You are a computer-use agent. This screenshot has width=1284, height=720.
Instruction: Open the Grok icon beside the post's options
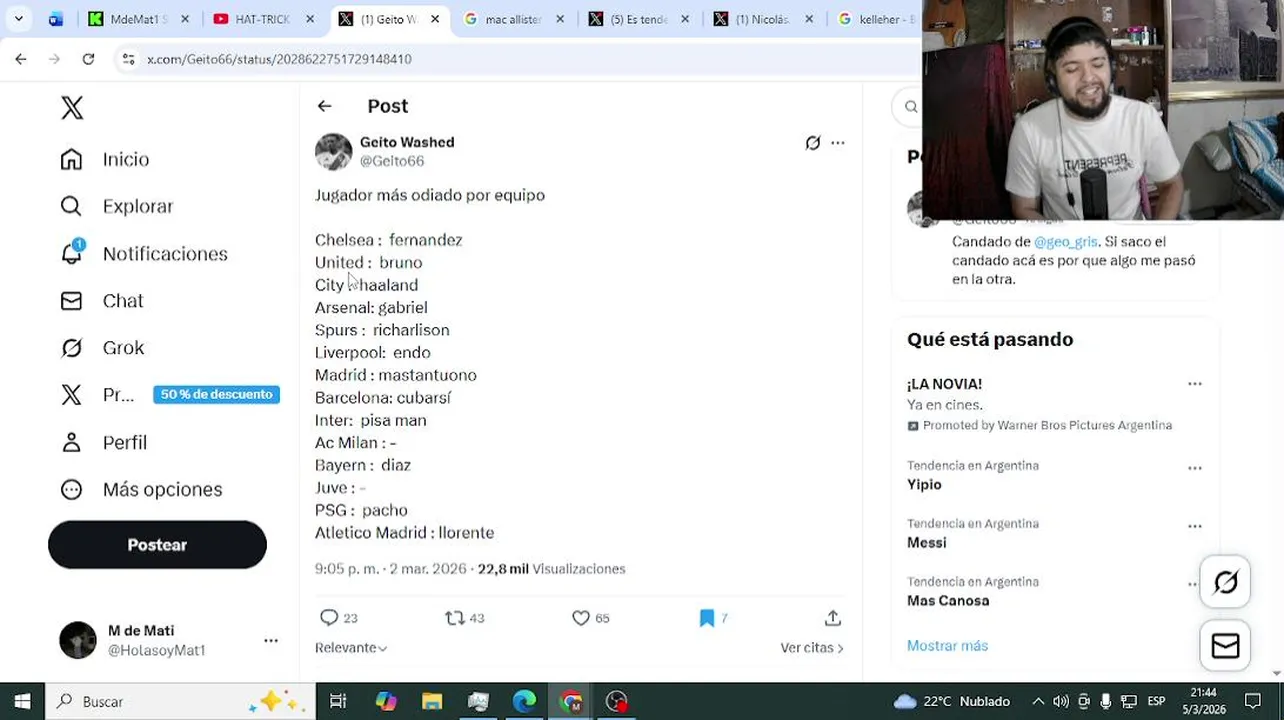[813, 143]
